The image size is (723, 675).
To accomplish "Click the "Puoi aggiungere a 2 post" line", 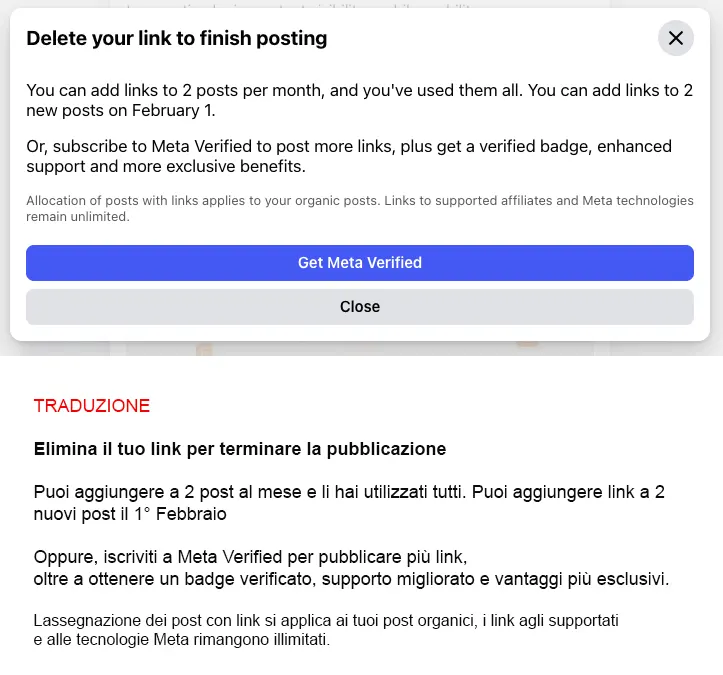I will 349,492.
